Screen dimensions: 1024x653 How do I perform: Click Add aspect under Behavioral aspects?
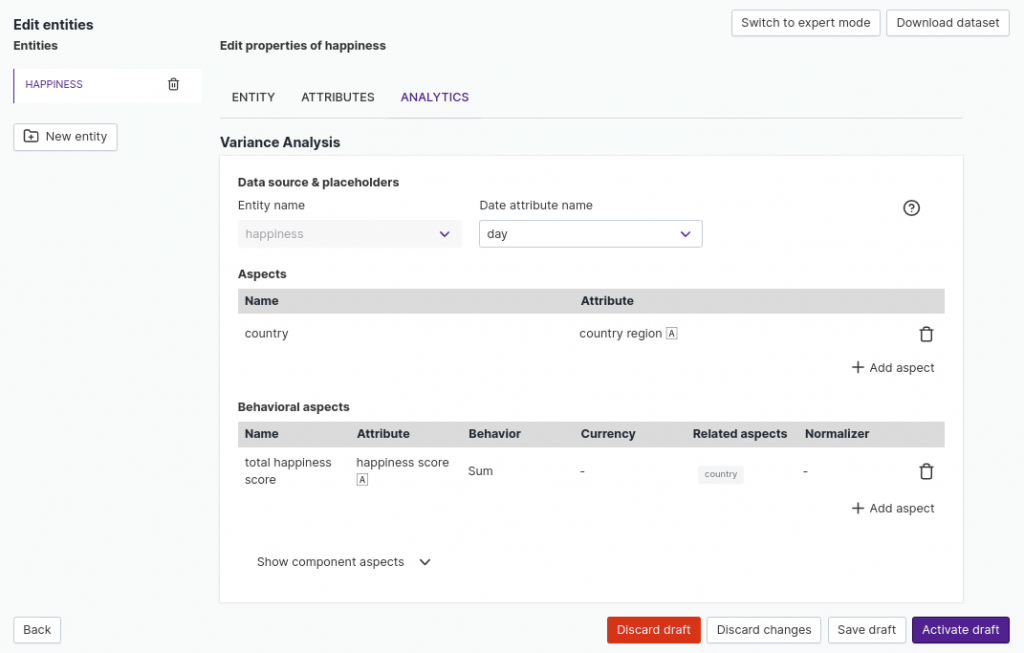click(893, 508)
